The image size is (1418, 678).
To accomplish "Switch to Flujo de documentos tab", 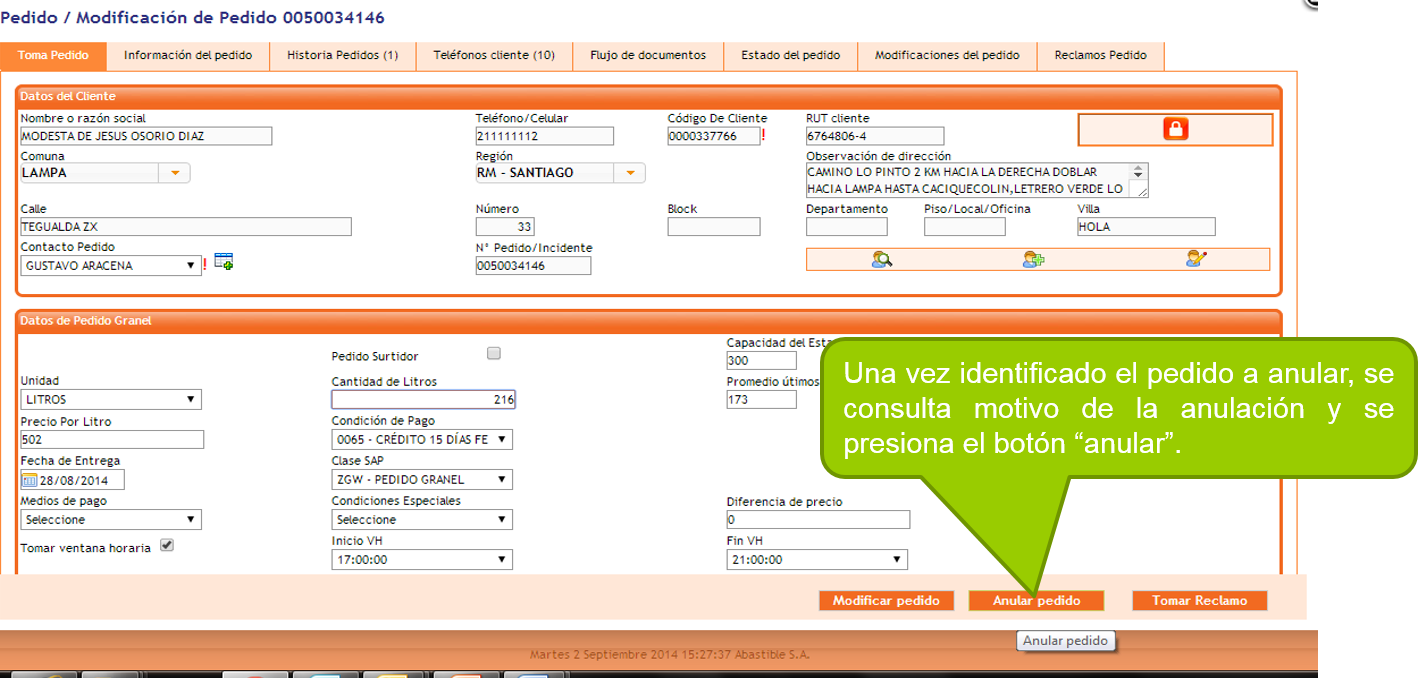I will click(x=648, y=56).
